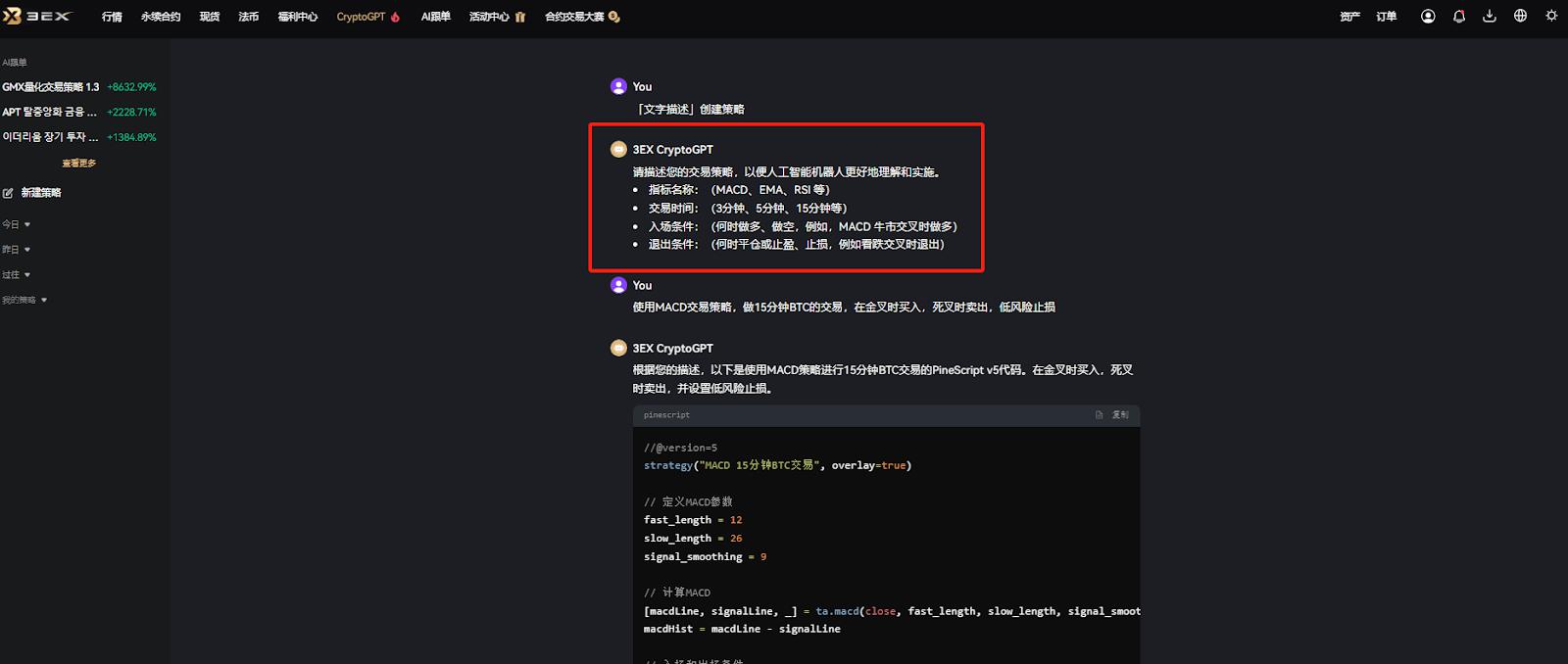Open the 资产 menu
Screen dimensions: 1568x664
pyautogui.click(x=1349, y=17)
